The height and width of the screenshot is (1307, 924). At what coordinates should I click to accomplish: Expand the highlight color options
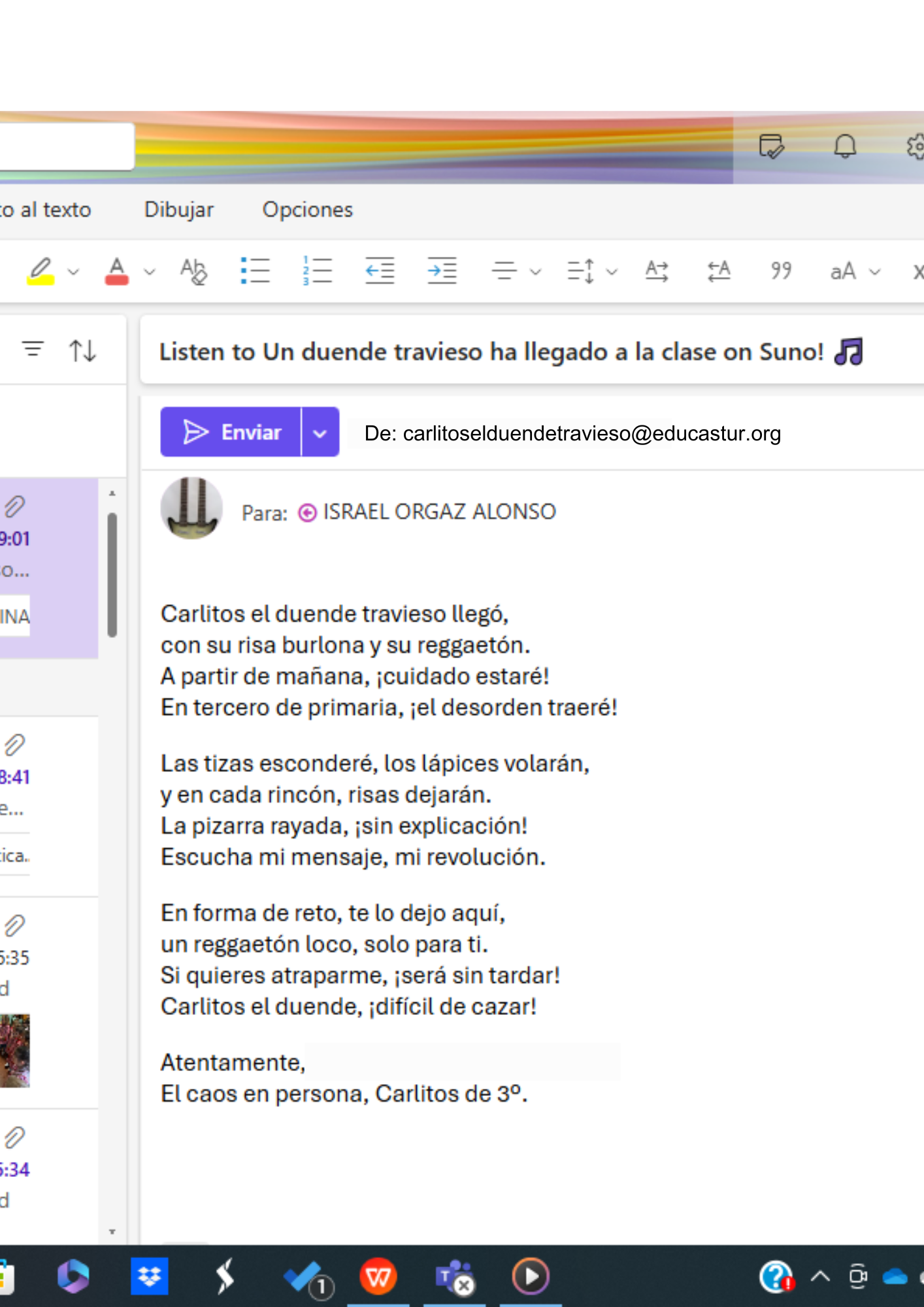tap(74, 272)
